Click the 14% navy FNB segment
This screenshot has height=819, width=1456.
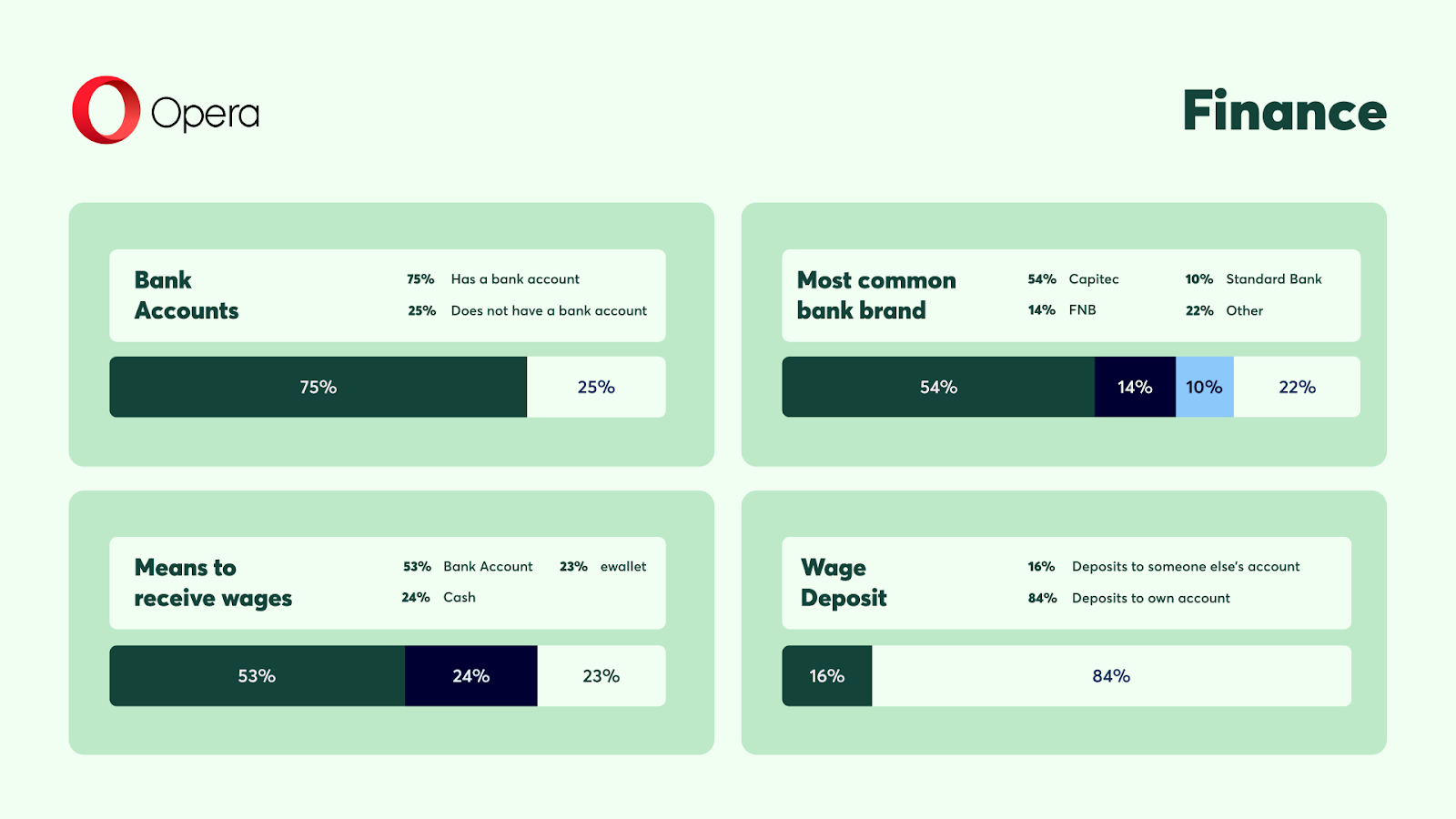coord(1135,387)
